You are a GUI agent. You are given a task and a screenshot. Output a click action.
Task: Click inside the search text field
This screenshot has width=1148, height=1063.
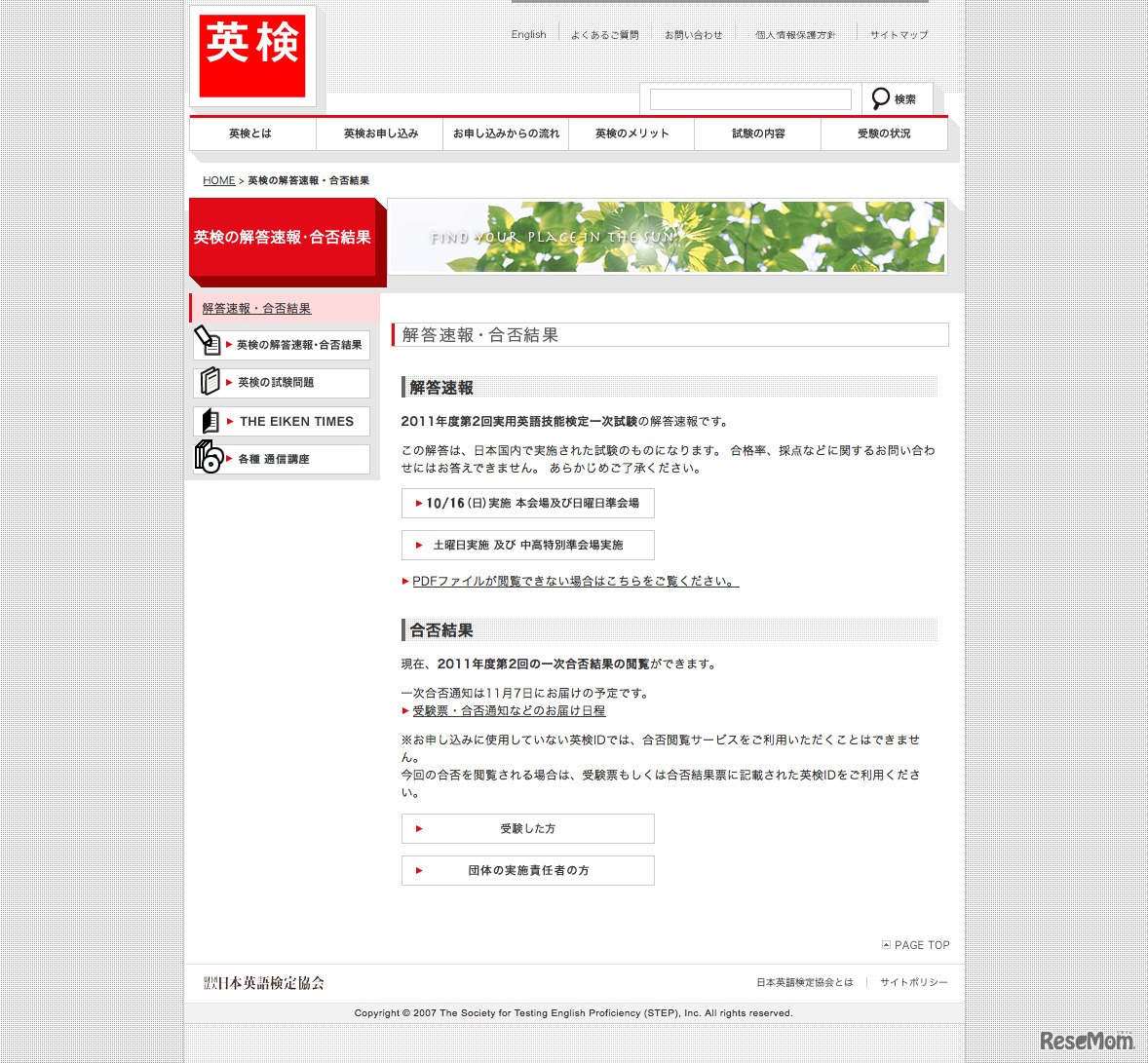pos(749,98)
